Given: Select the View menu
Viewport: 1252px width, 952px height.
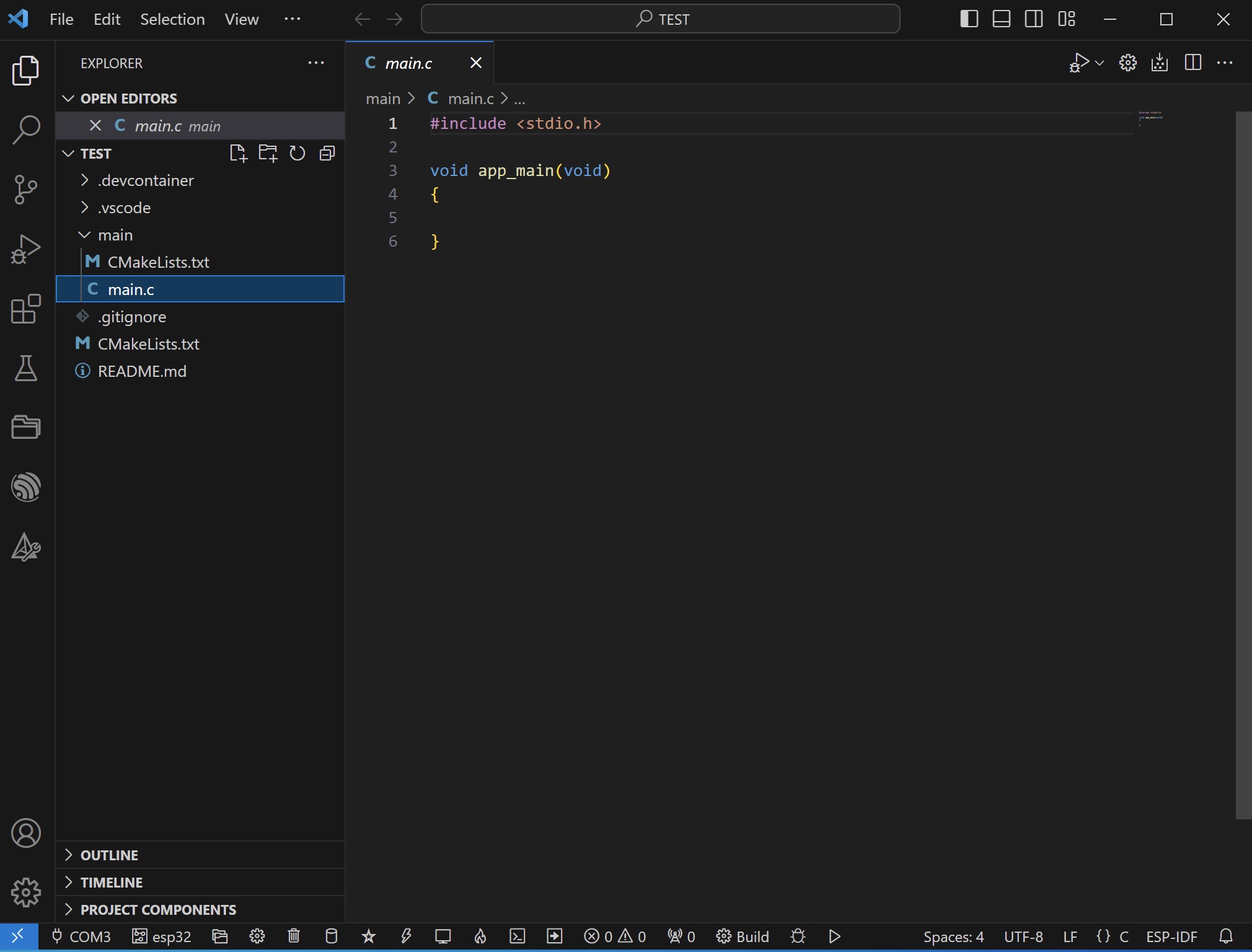Looking at the screenshot, I should 240,18.
